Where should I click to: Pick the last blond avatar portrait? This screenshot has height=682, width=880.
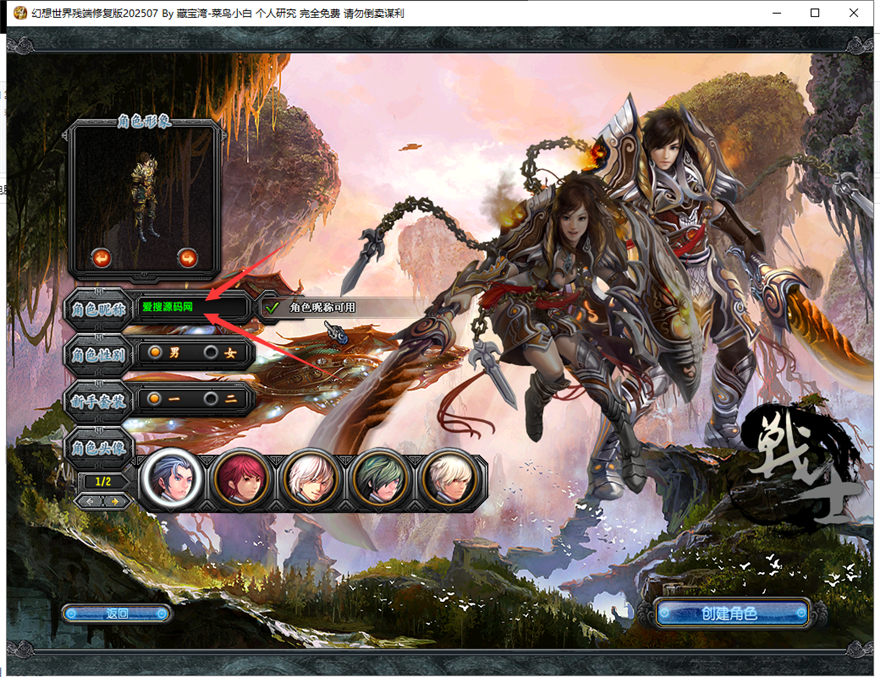pyautogui.click(x=449, y=479)
